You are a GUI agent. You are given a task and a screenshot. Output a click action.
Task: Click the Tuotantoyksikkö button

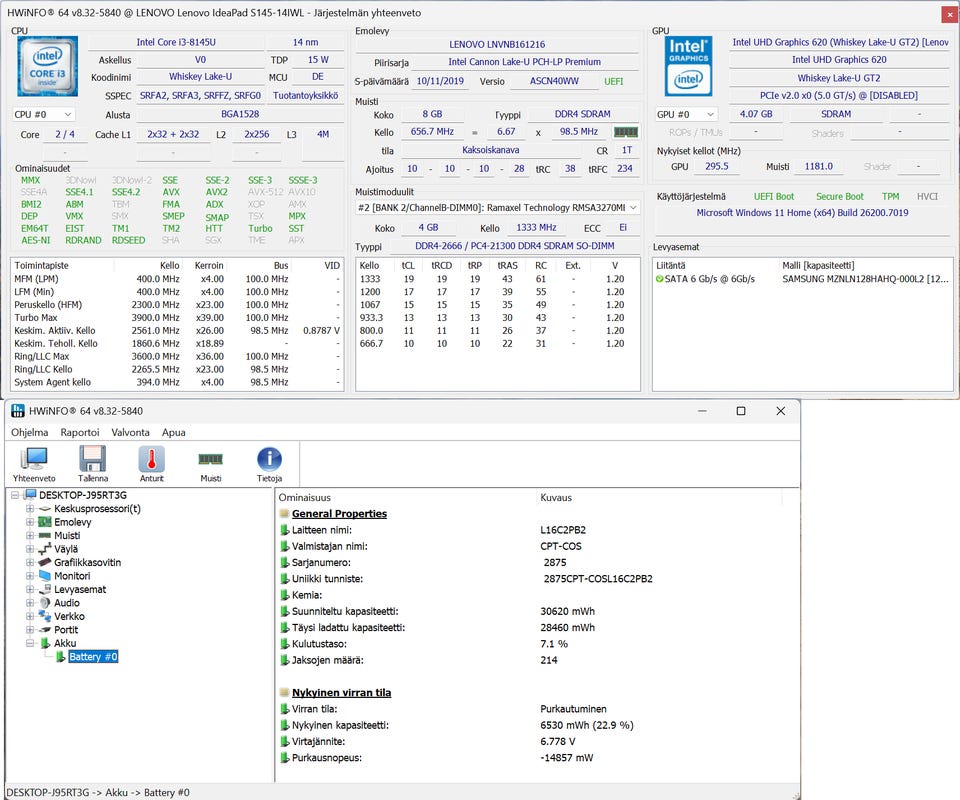[x=305, y=96]
